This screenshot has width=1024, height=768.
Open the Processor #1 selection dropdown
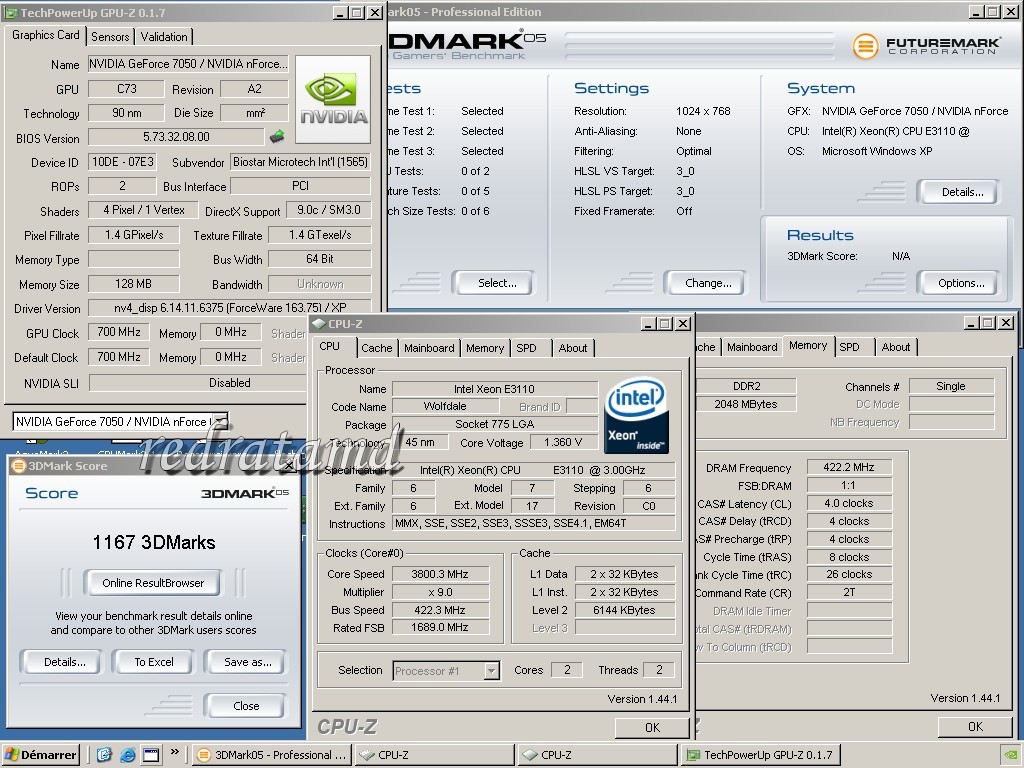[x=492, y=671]
